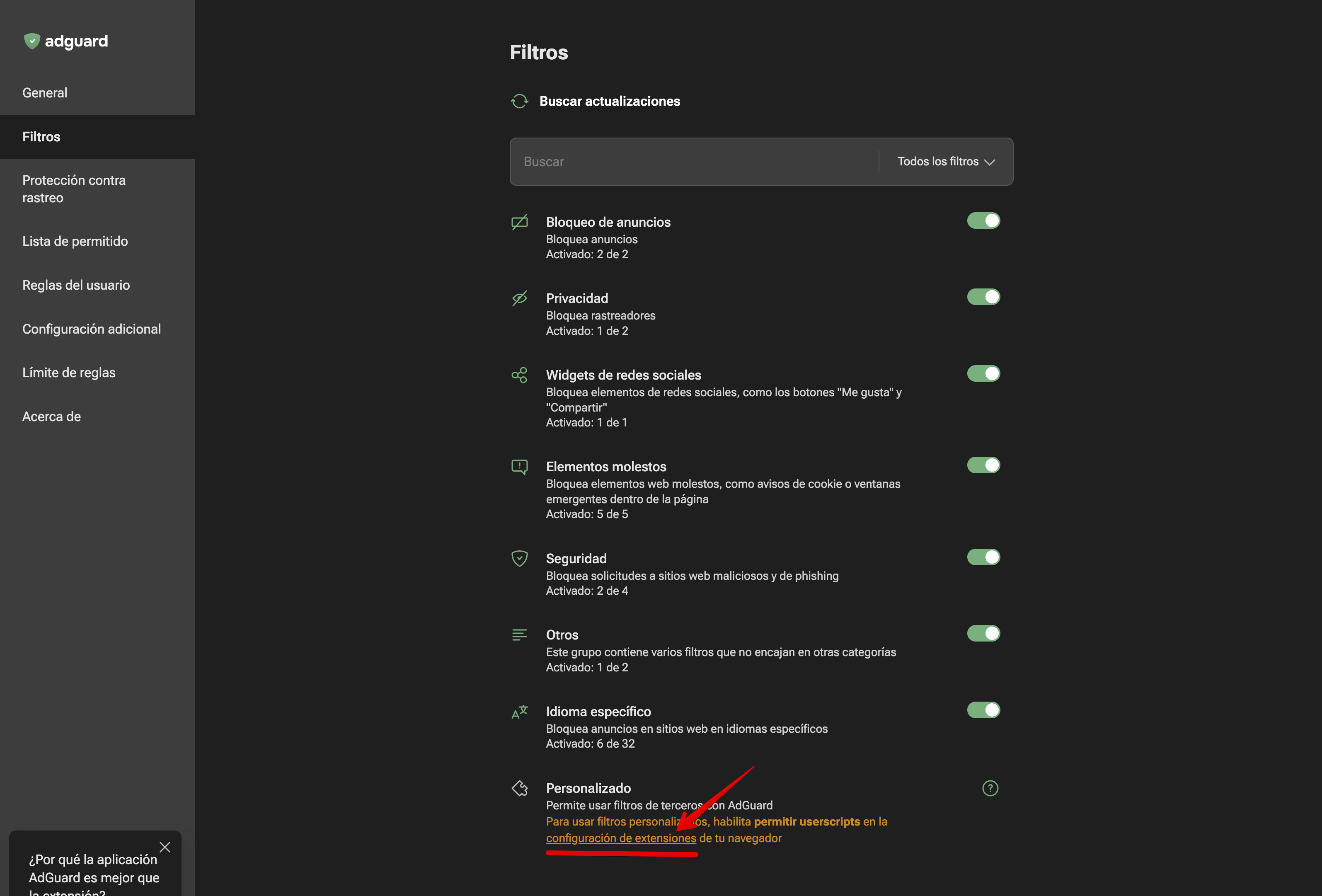This screenshot has height=896, width=1322.
Task: Click the Personalizado help question mark icon
Action: click(x=990, y=788)
